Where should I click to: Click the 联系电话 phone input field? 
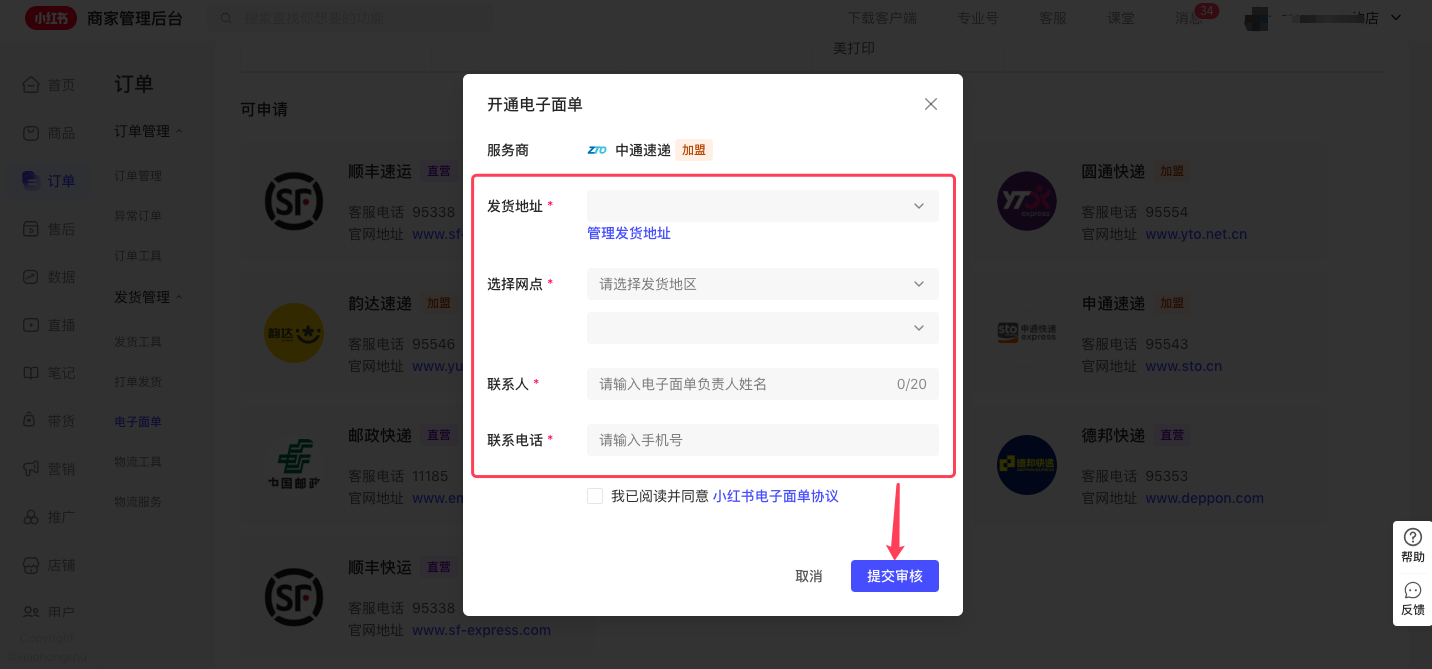pyautogui.click(x=762, y=440)
